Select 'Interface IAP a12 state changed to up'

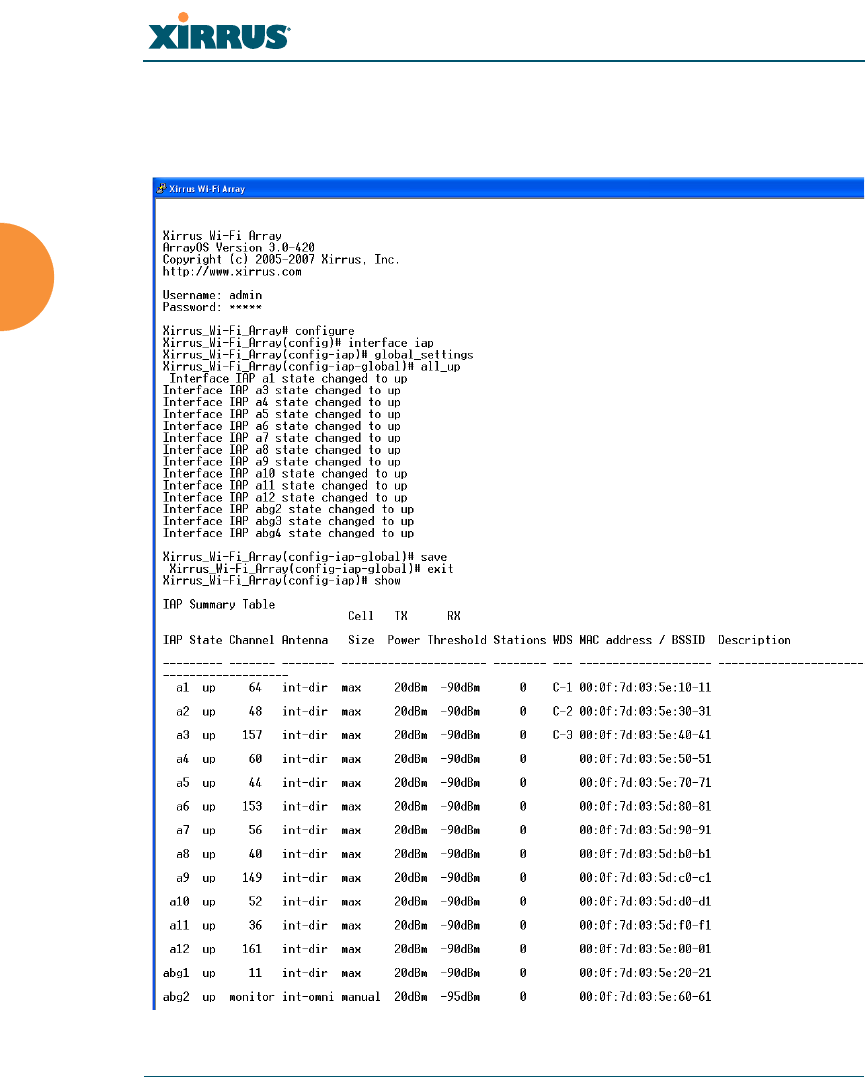point(285,497)
